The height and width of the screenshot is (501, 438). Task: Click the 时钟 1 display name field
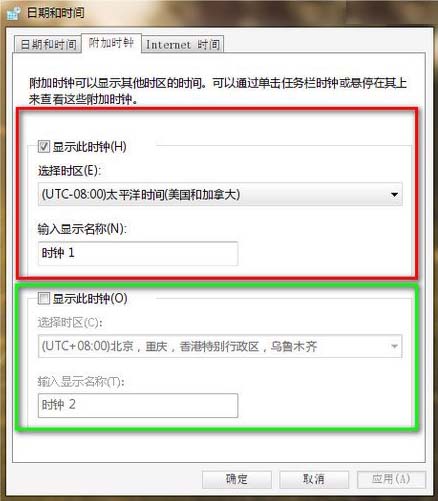[138, 253]
